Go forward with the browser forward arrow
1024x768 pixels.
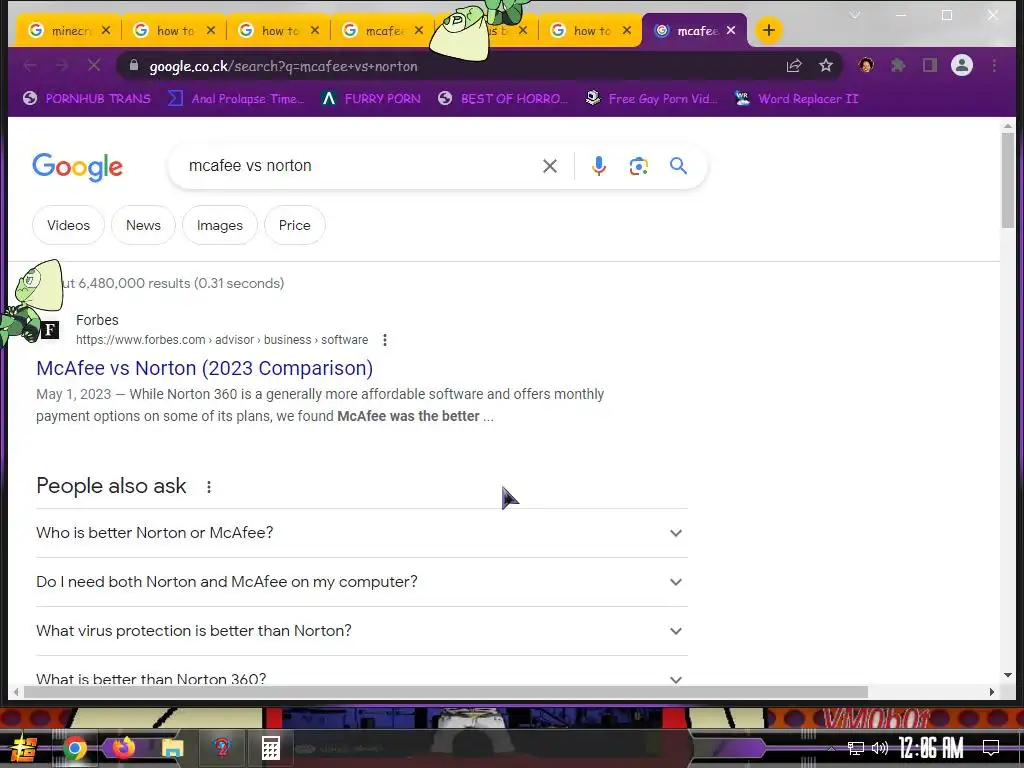61,65
